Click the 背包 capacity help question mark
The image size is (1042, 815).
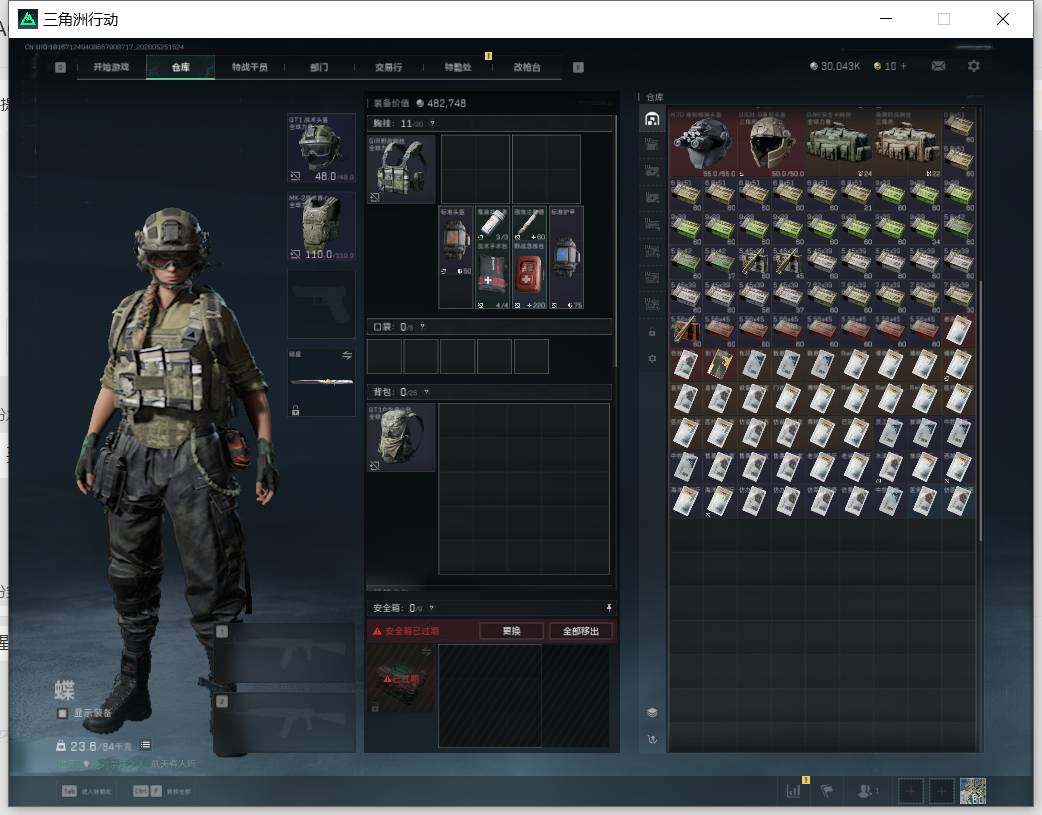426,392
